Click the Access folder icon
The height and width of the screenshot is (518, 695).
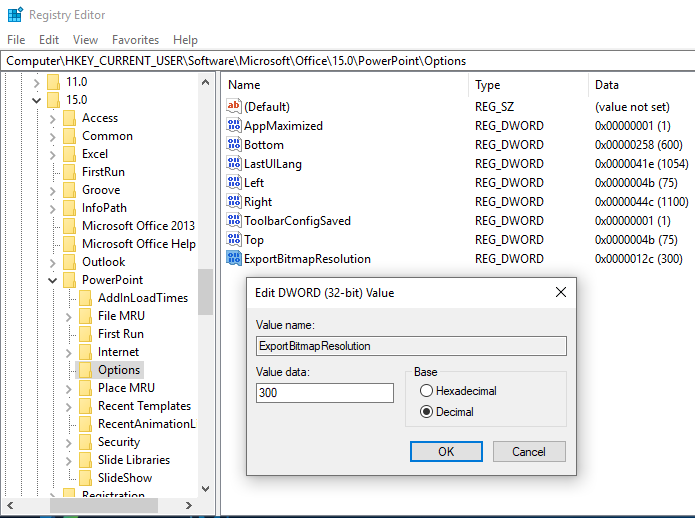tap(69, 118)
